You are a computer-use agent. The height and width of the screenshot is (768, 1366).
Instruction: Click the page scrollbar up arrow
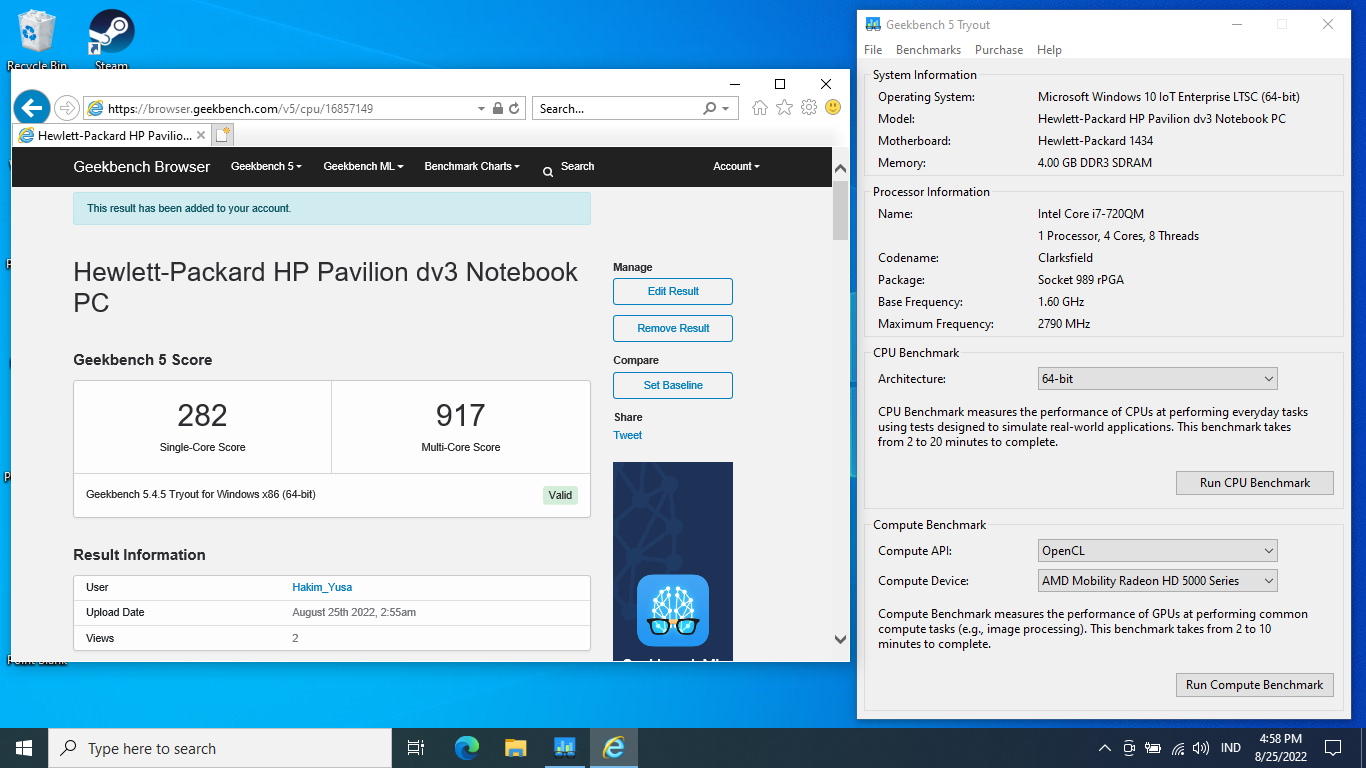(x=840, y=169)
